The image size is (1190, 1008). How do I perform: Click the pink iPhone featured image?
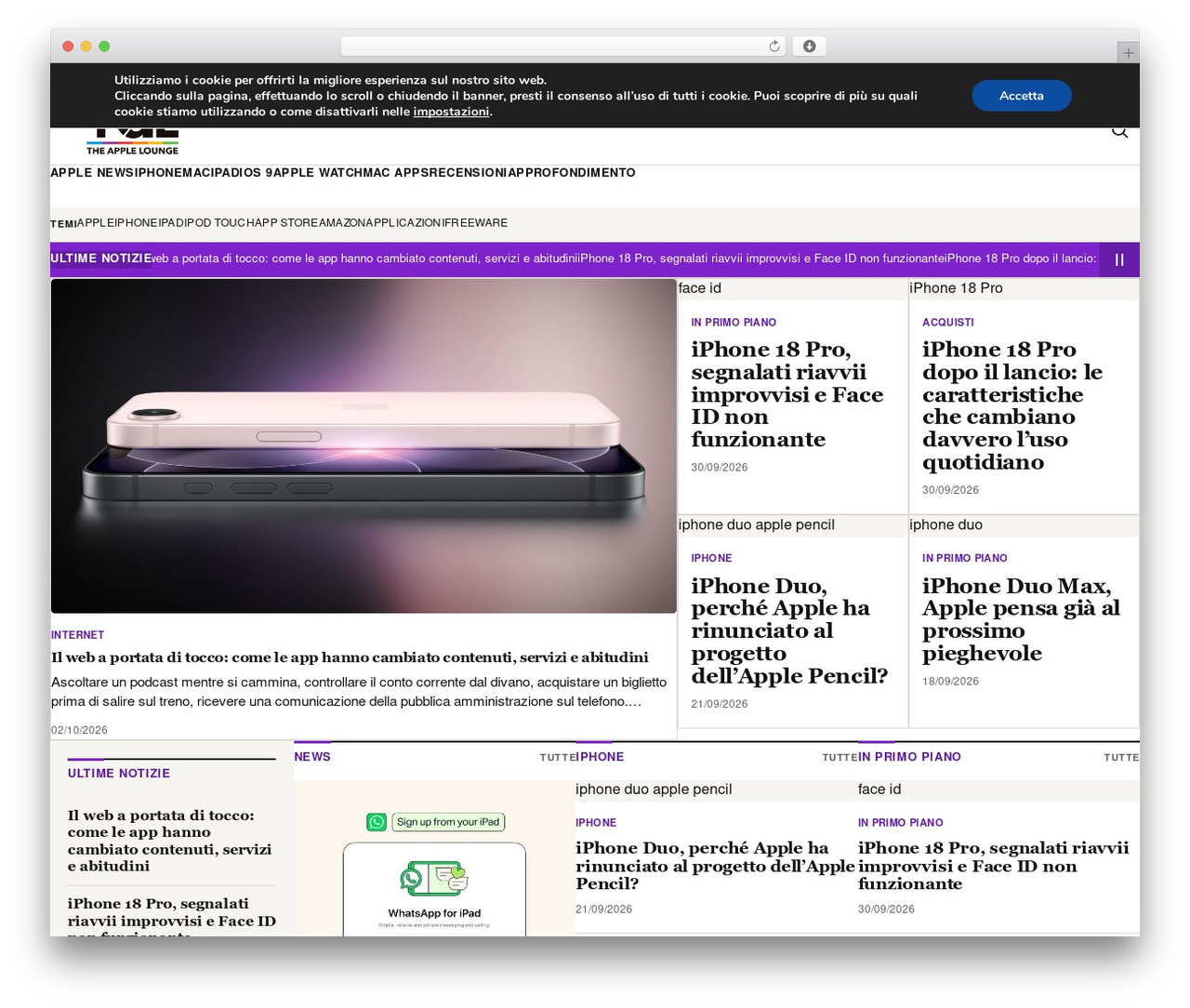tap(364, 446)
